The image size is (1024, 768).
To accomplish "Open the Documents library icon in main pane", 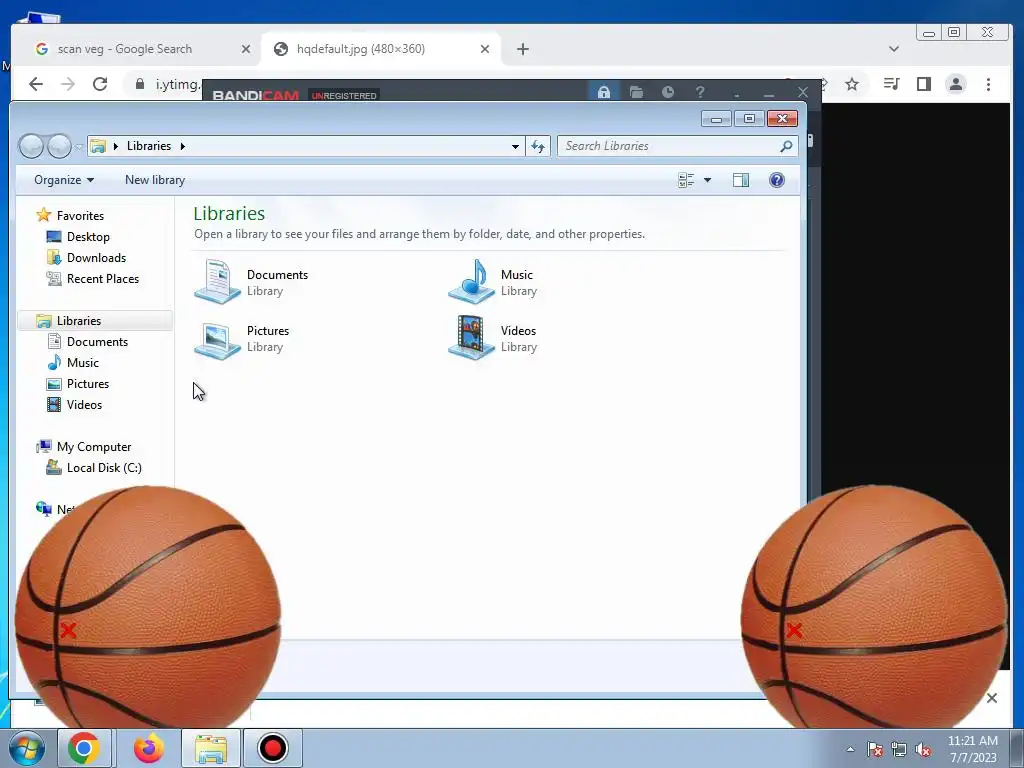I will point(217,281).
